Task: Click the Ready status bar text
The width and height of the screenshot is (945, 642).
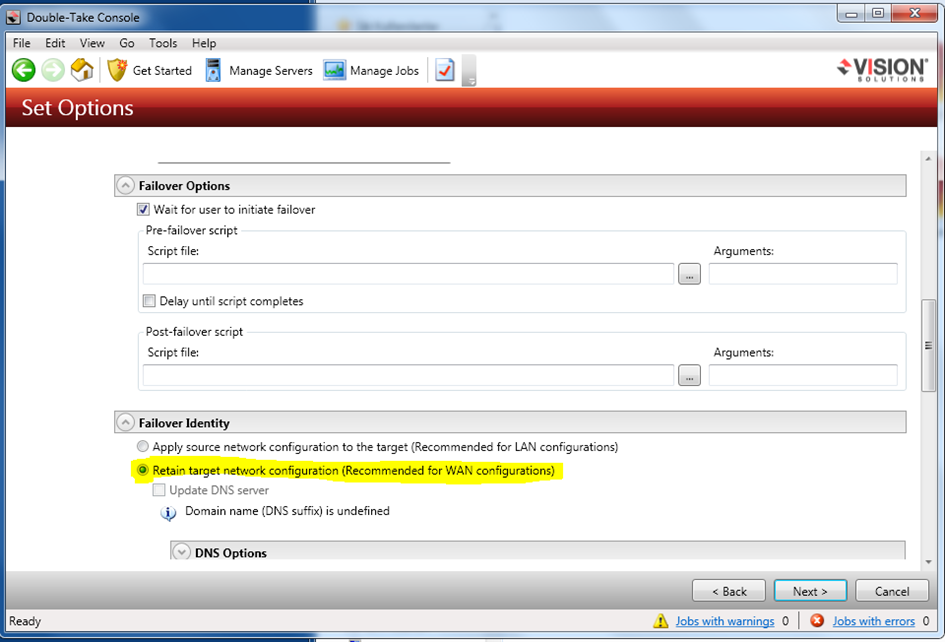Action: point(25,621)
